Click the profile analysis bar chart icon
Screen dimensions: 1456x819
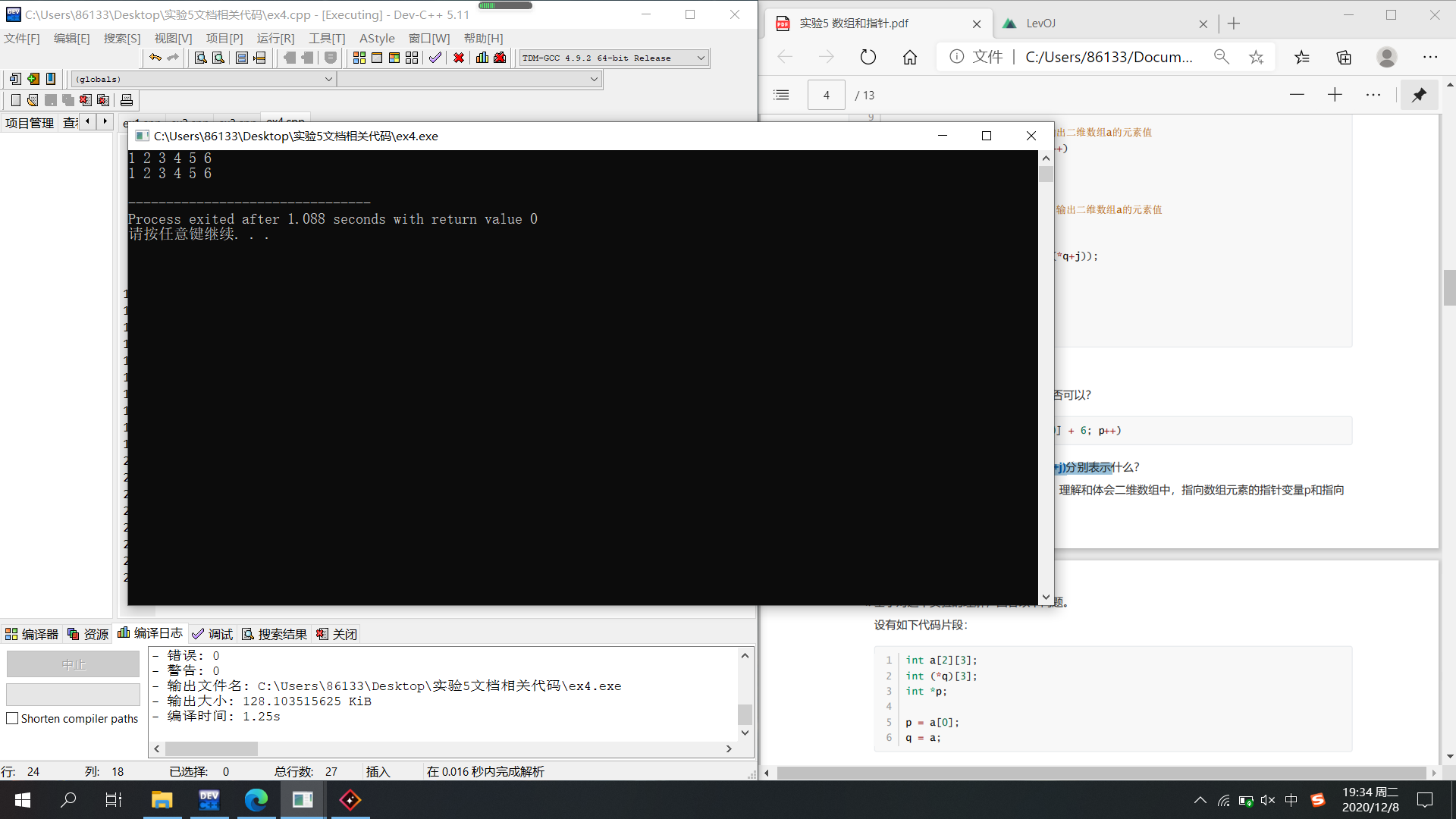(x=482, y=58)
